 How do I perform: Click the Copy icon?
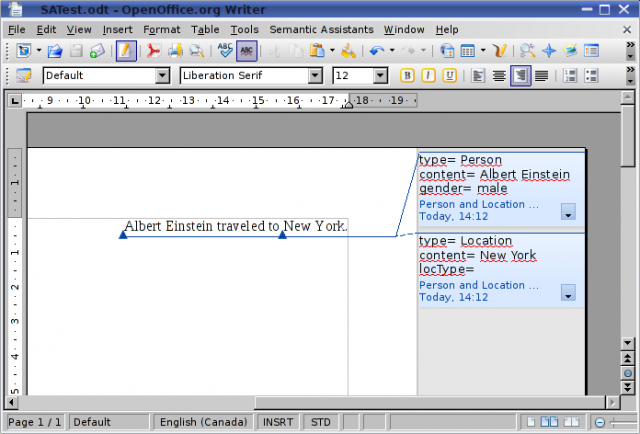tap(296, 51)
